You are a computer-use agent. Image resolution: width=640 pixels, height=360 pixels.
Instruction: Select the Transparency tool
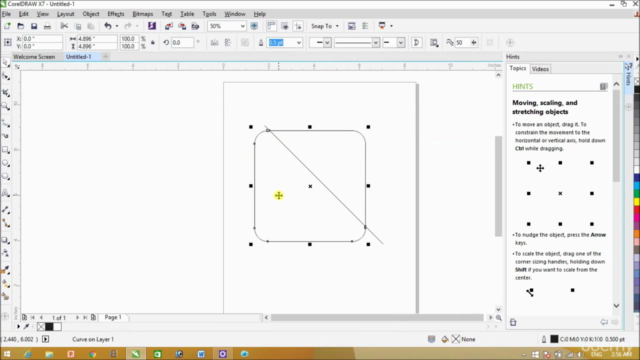click(6, 253)
